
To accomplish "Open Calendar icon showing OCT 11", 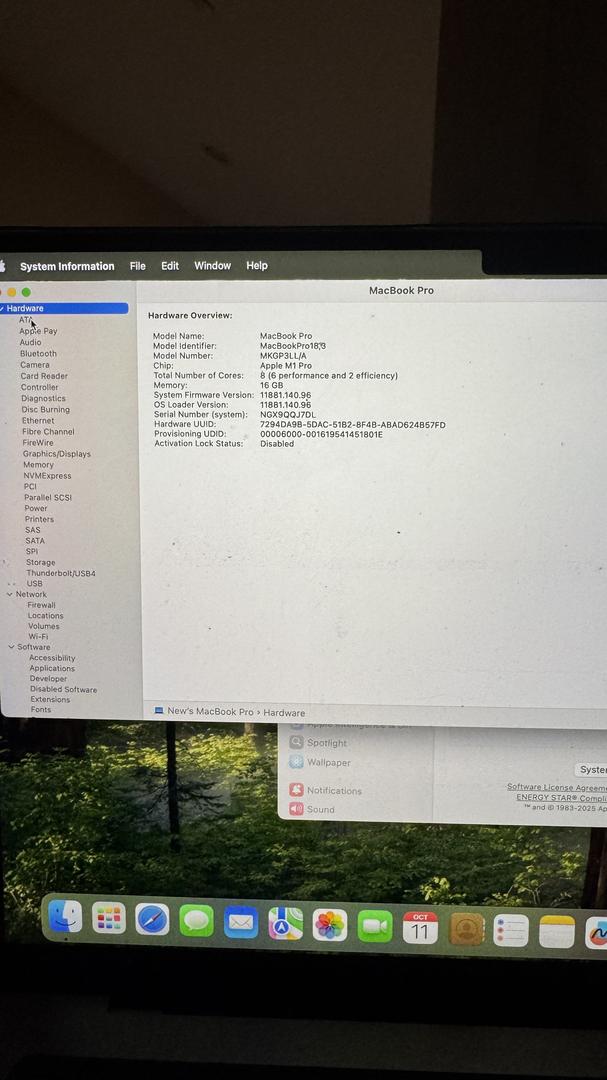I will (x=420, y=928).
